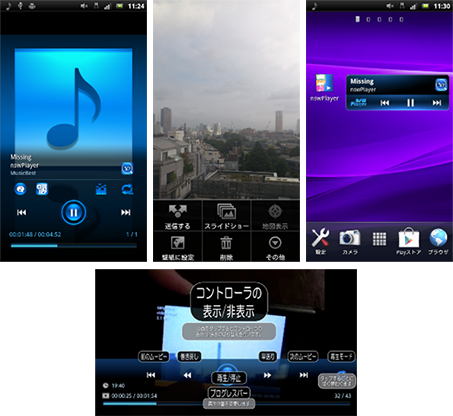This screenshot has height=416, width=453.
Task: Start スライドショー from the photo menu
Action: click(226, 216)
